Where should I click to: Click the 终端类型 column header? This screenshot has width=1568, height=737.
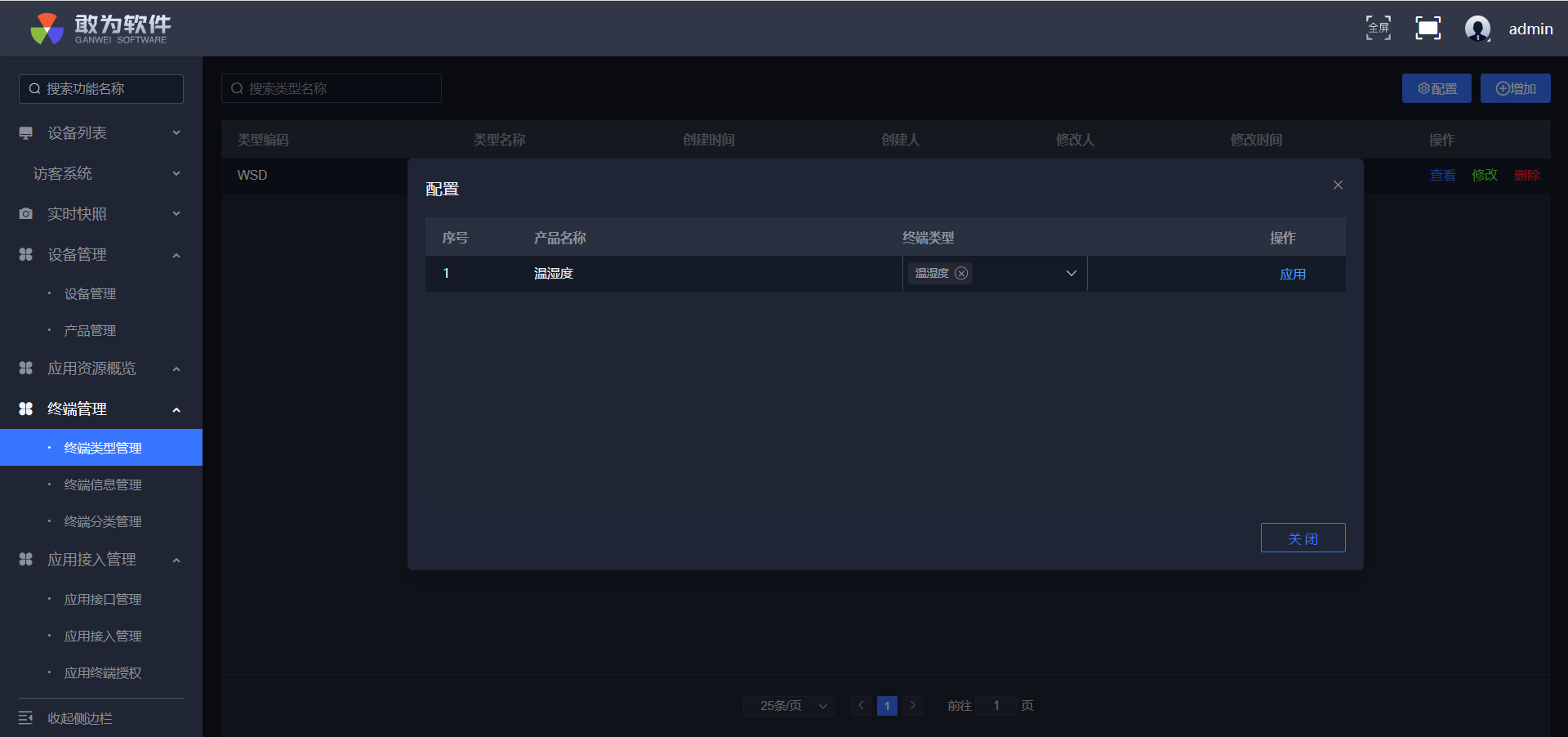click(928, 238)
